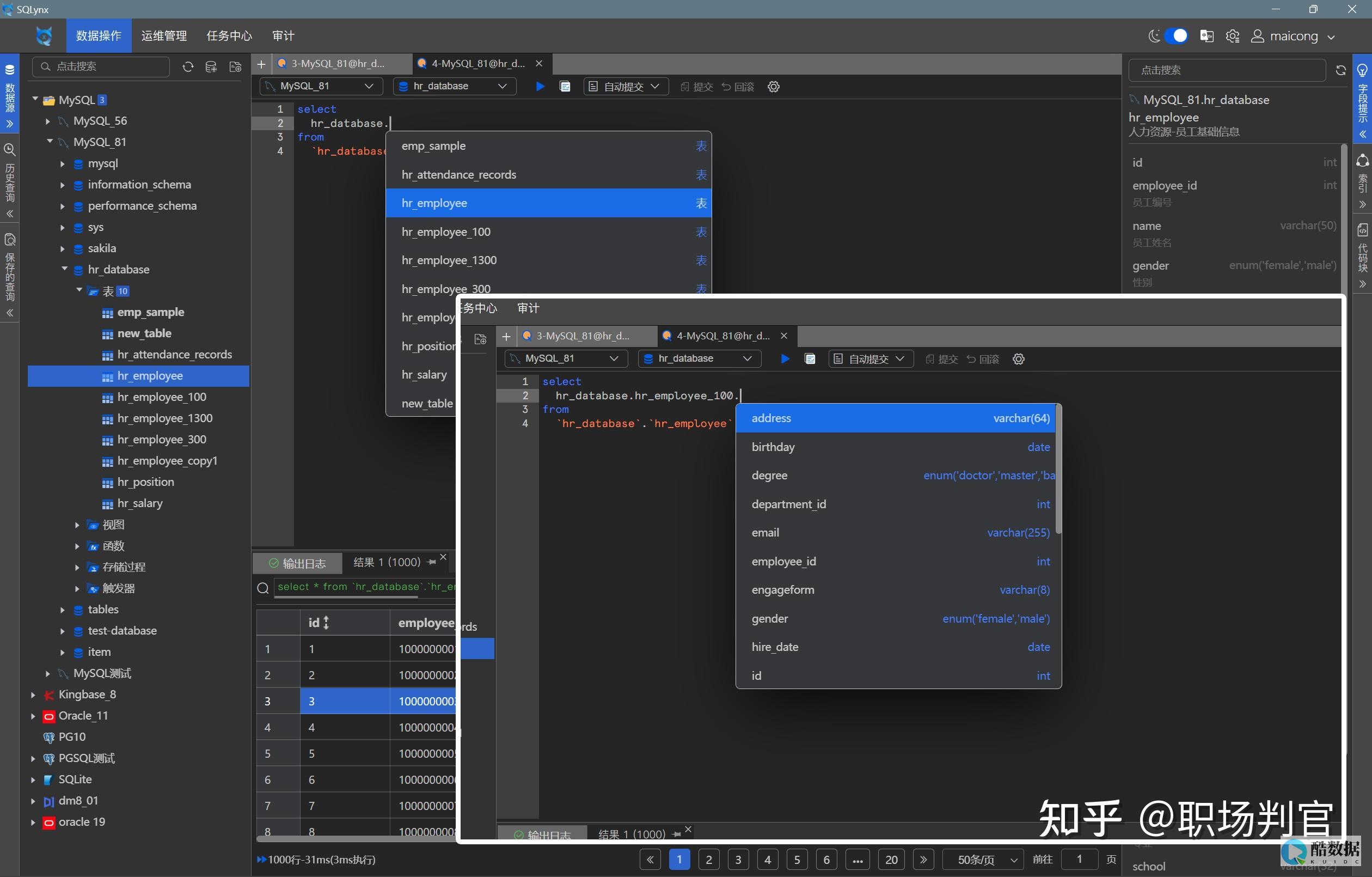Viewport: 1372px width, 877px height.
Task: Click the previous pages double-arrow button
Action: pyautogui.click(x=650, y=860)
